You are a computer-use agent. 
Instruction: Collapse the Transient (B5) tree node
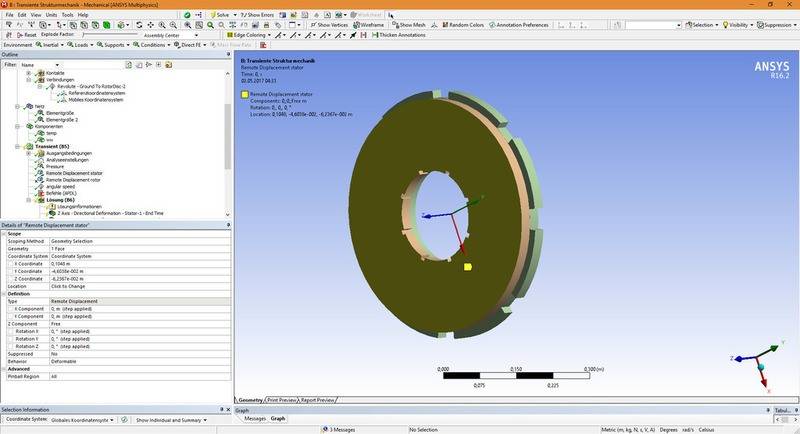[x=18, y=146]
